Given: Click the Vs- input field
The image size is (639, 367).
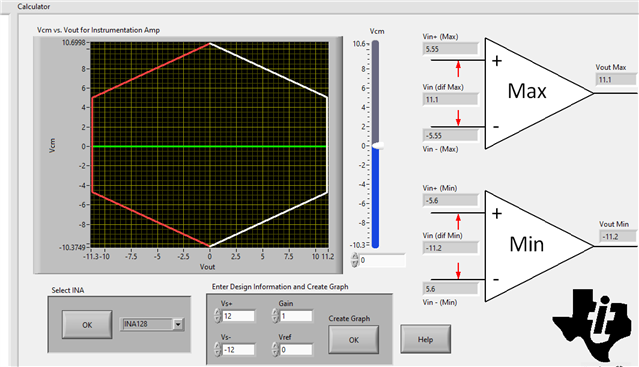Looking at the screenshot, I should 239,349.
